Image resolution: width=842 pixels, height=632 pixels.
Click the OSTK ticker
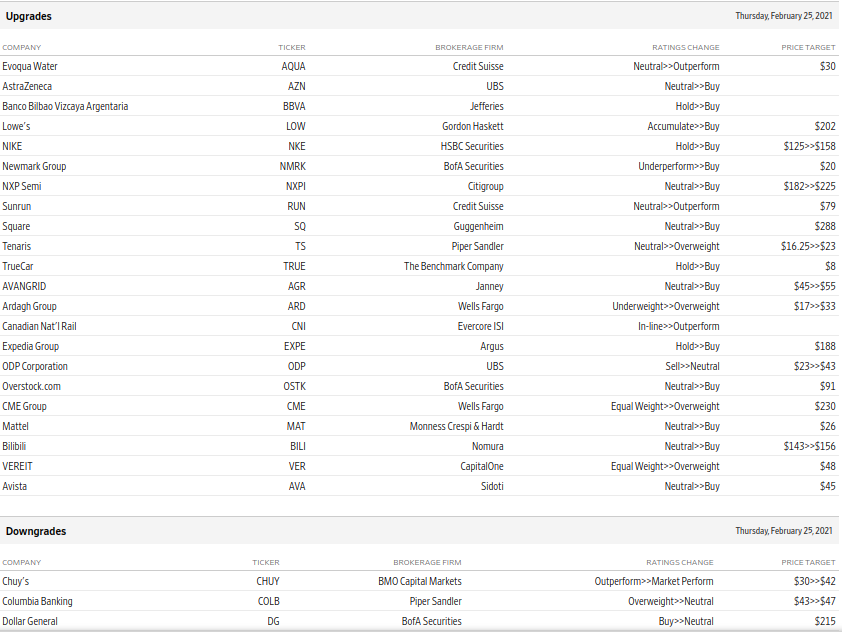point(294,386)
